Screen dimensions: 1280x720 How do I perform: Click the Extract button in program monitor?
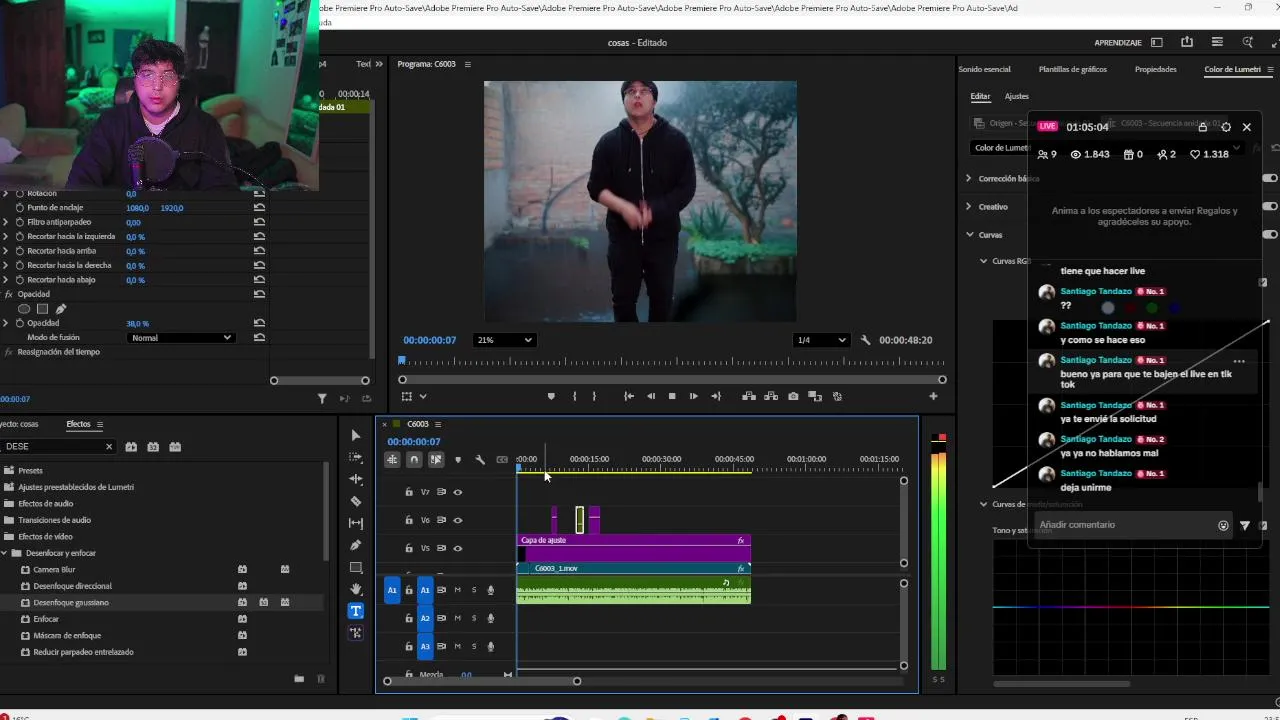point(771,396)
